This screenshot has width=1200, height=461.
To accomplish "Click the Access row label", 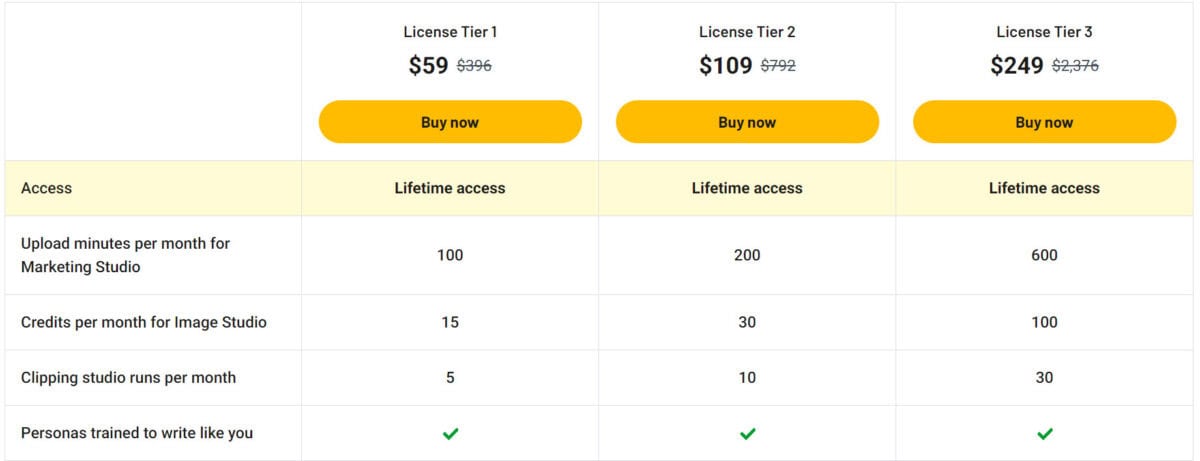I will (x=46, y=188).
